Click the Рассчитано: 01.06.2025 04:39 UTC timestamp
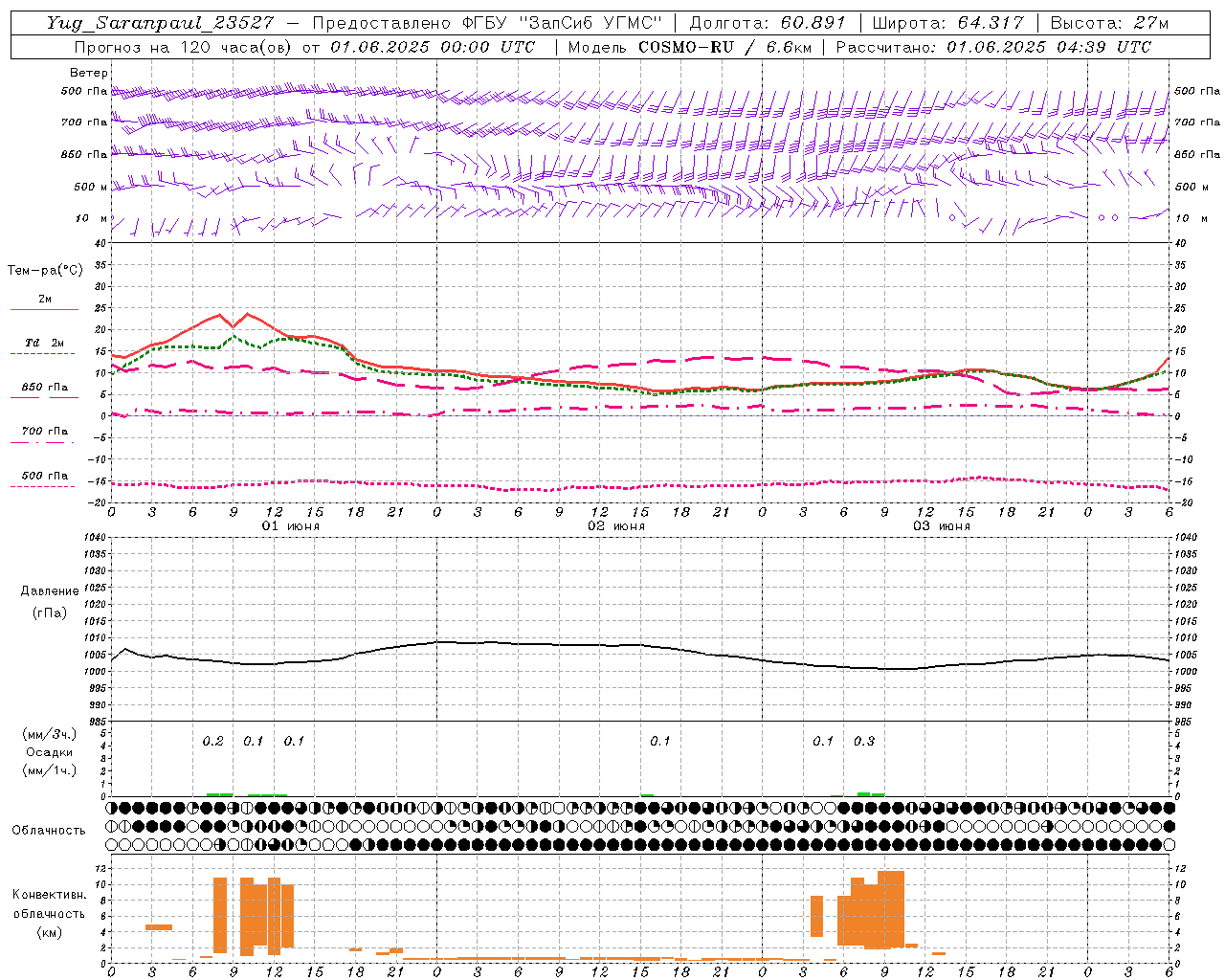 click(993, 47)
